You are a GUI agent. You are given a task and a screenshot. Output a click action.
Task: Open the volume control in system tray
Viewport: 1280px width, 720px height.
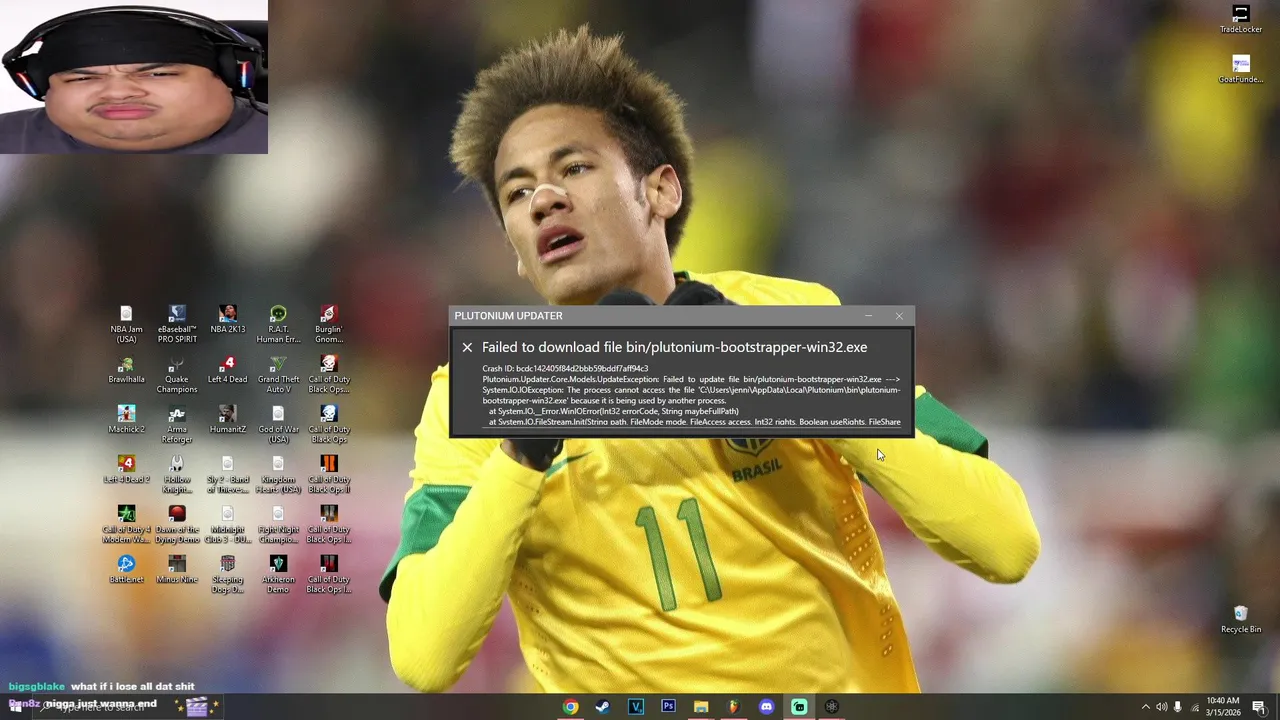coord(1161,707)
